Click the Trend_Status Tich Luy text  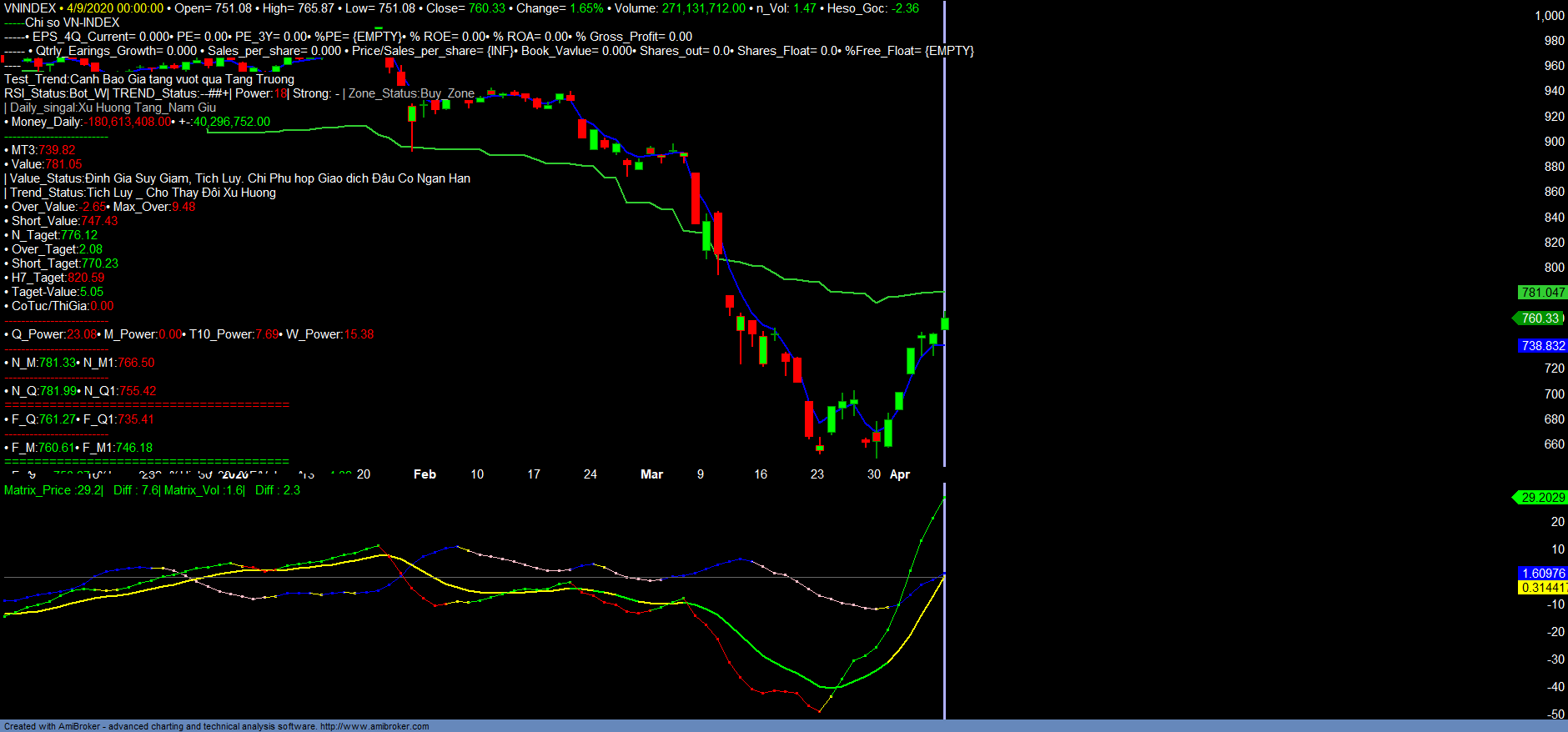click(143, 193)
